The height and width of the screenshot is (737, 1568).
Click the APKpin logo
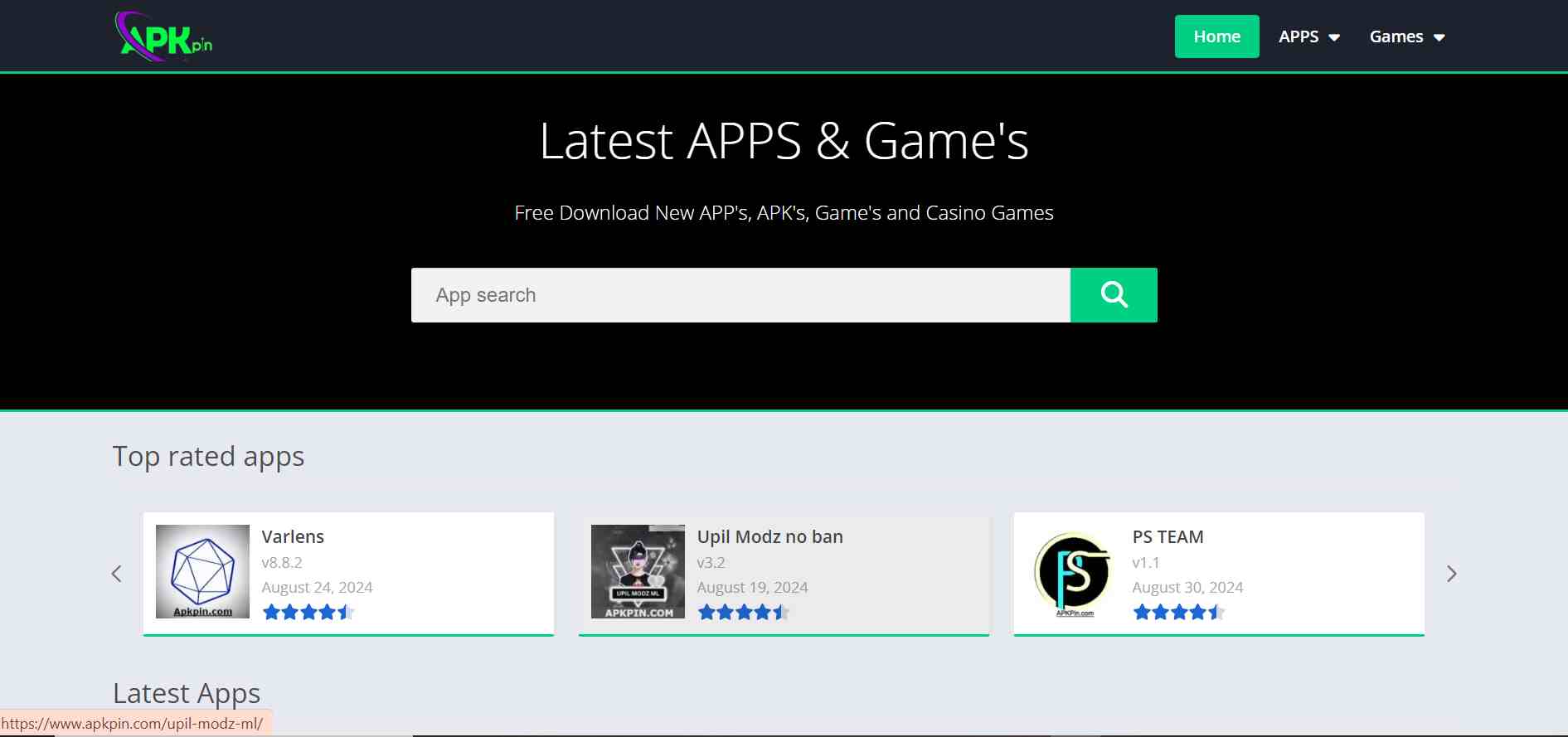tap(164, 36)
